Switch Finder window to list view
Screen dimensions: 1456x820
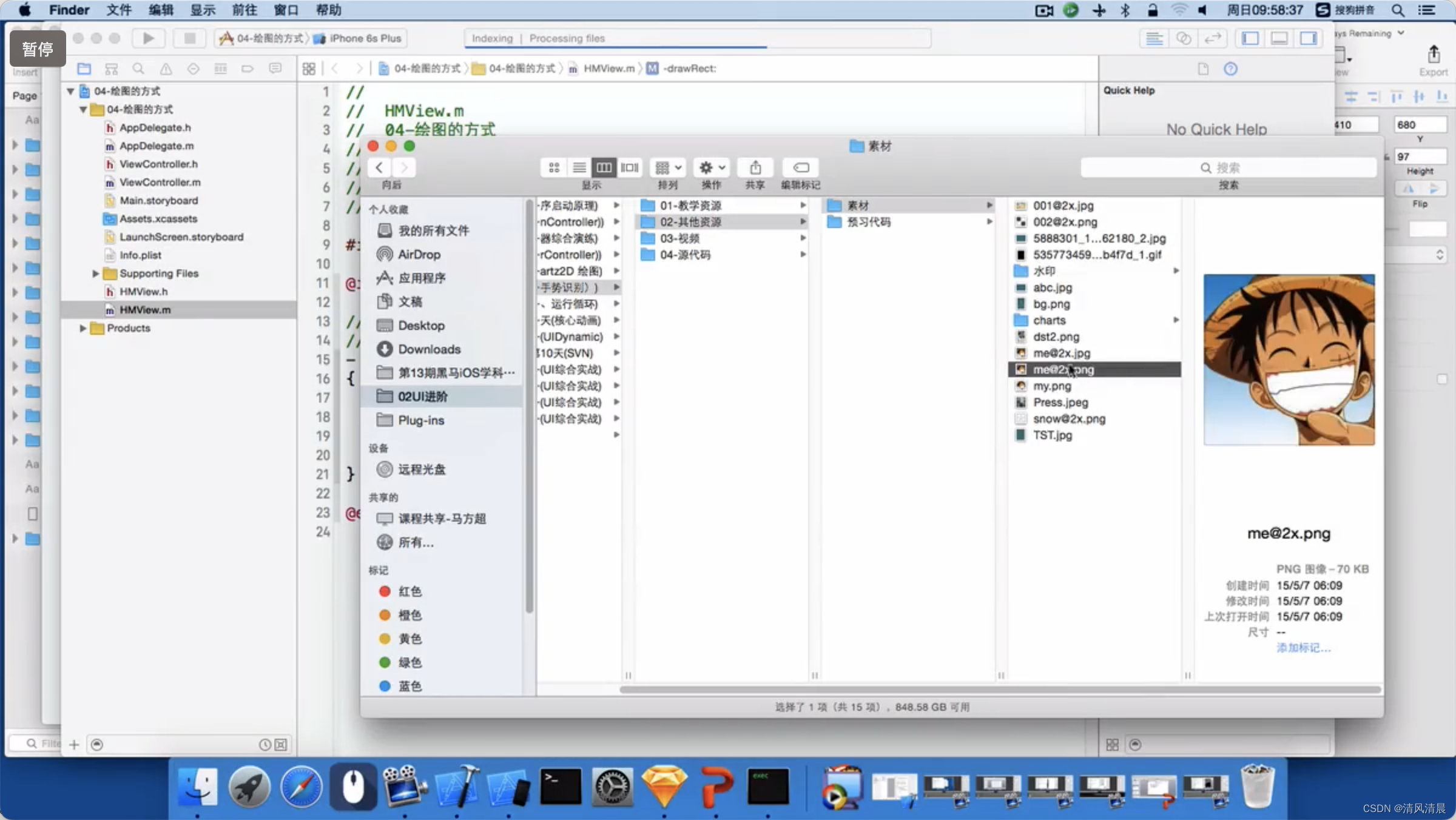[x=579, y=167]
